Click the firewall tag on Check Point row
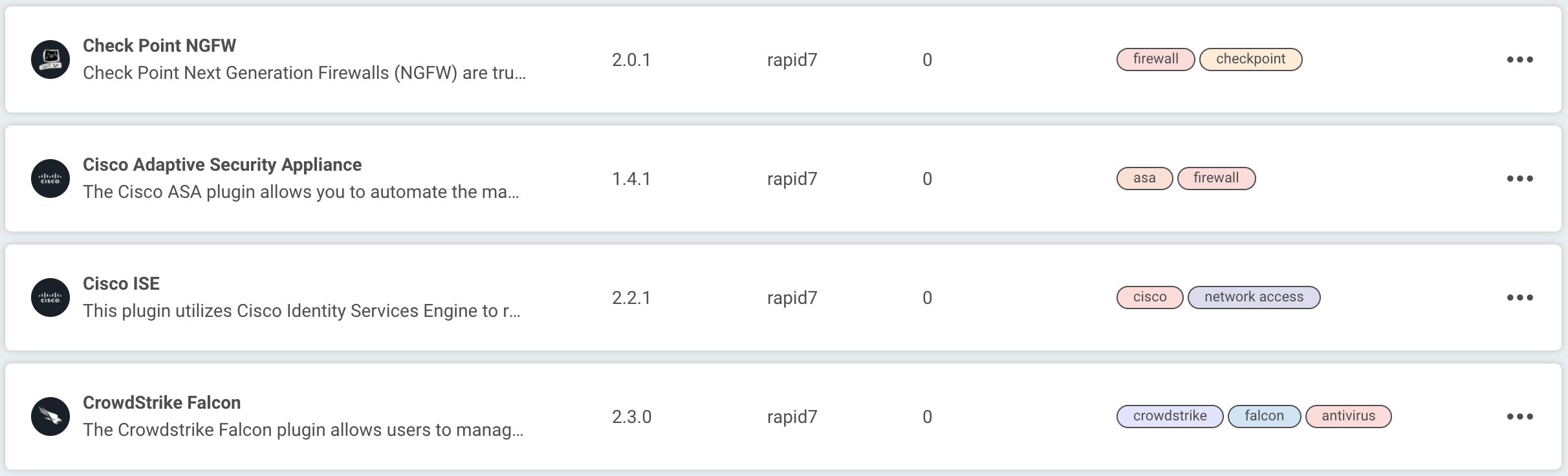 [1155, 59]
